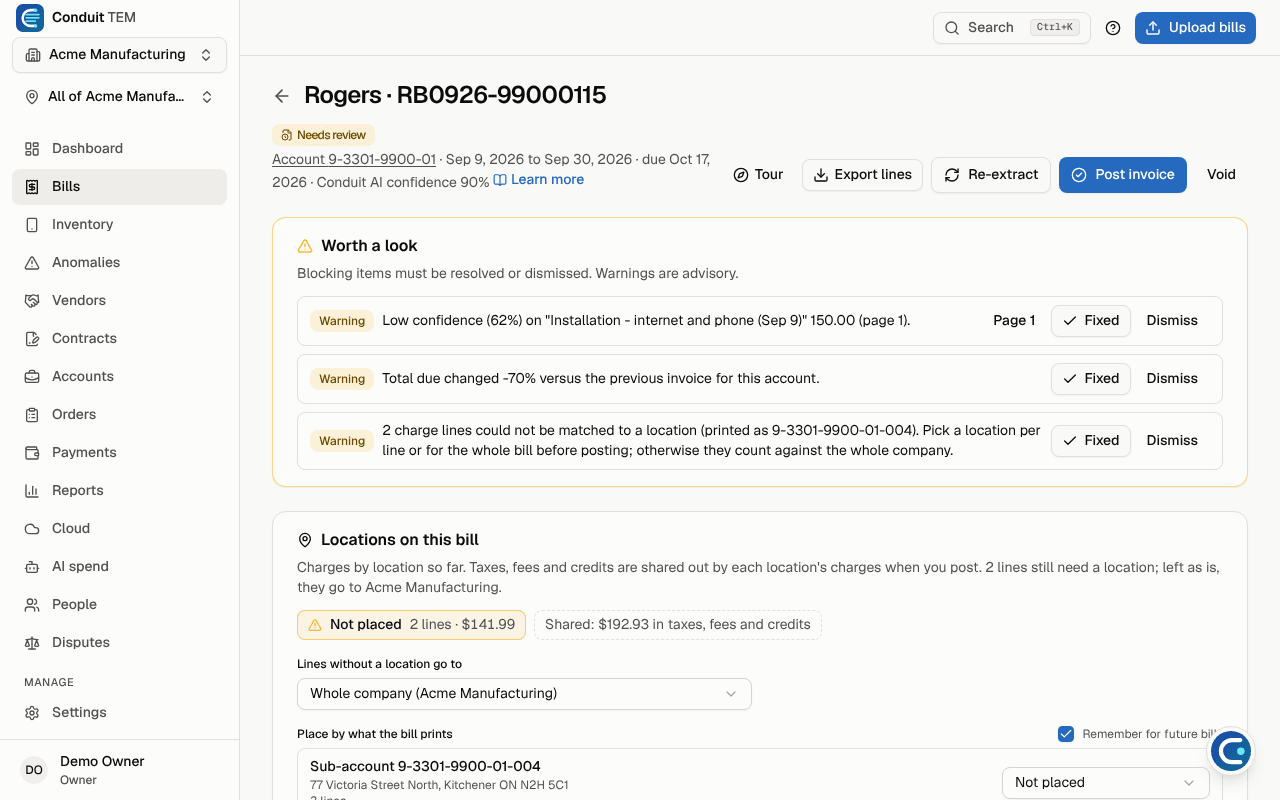
Task: Start the Tour
Action: tap(758, 174)
